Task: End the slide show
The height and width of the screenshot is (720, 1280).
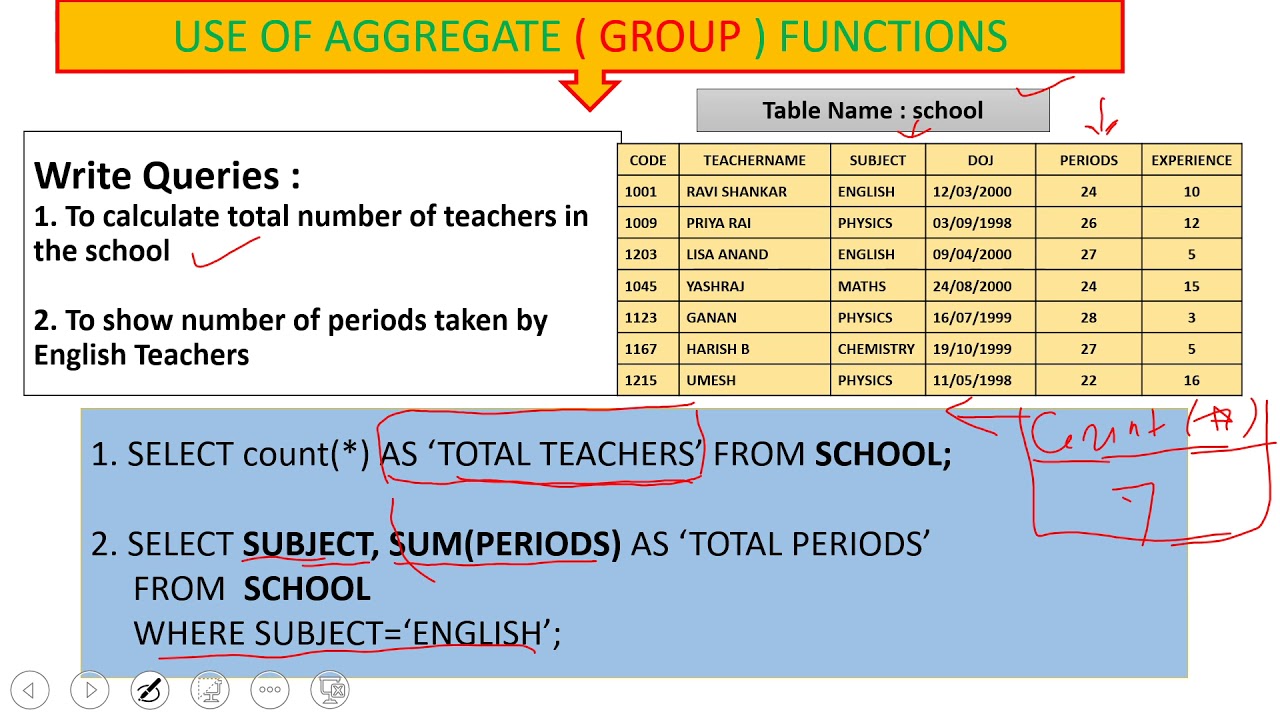Action: (331, 690)
